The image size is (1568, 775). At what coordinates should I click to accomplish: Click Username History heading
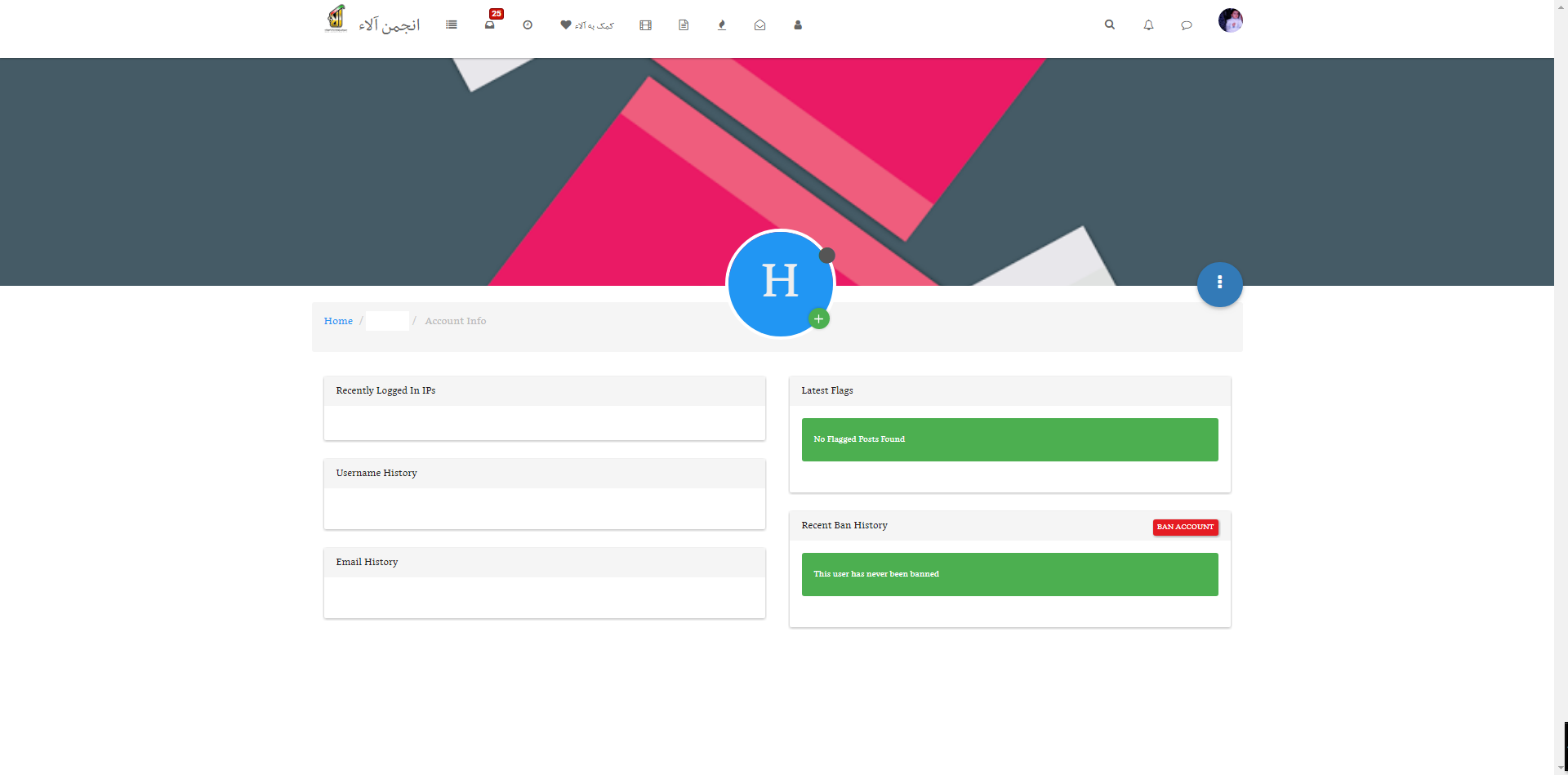pos(376,473)
